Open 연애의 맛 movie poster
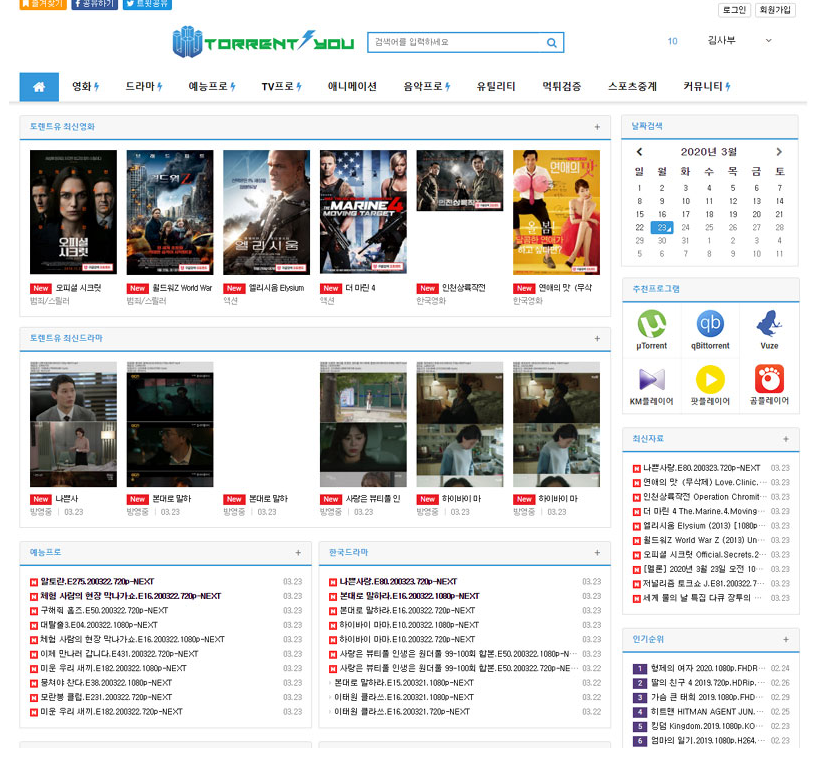 (556, 212)
